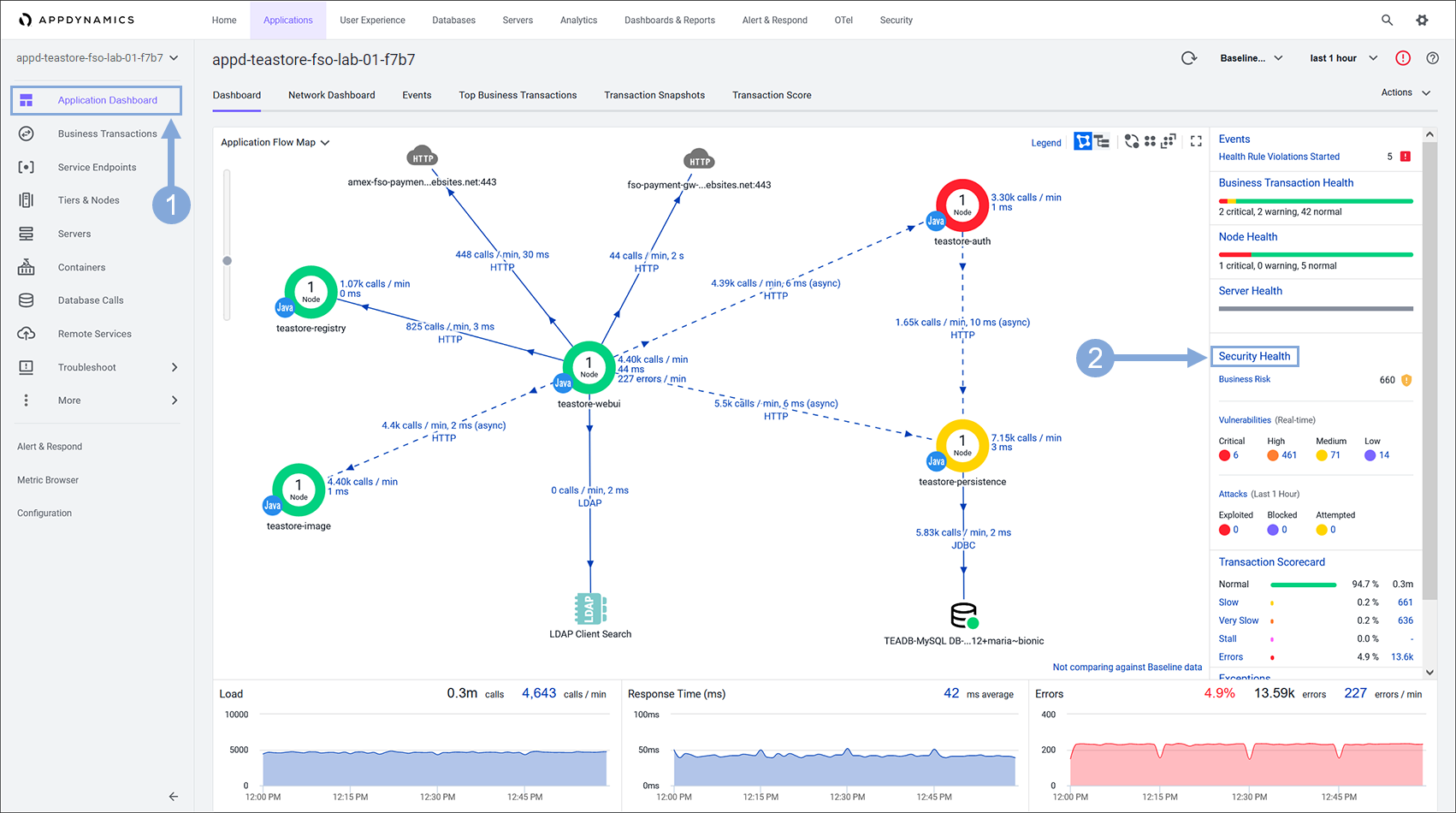Image resolution: width=1456 pixels, height=813 pixels.
Task: Click the Errors chart area
Action: coord(1246,752)
